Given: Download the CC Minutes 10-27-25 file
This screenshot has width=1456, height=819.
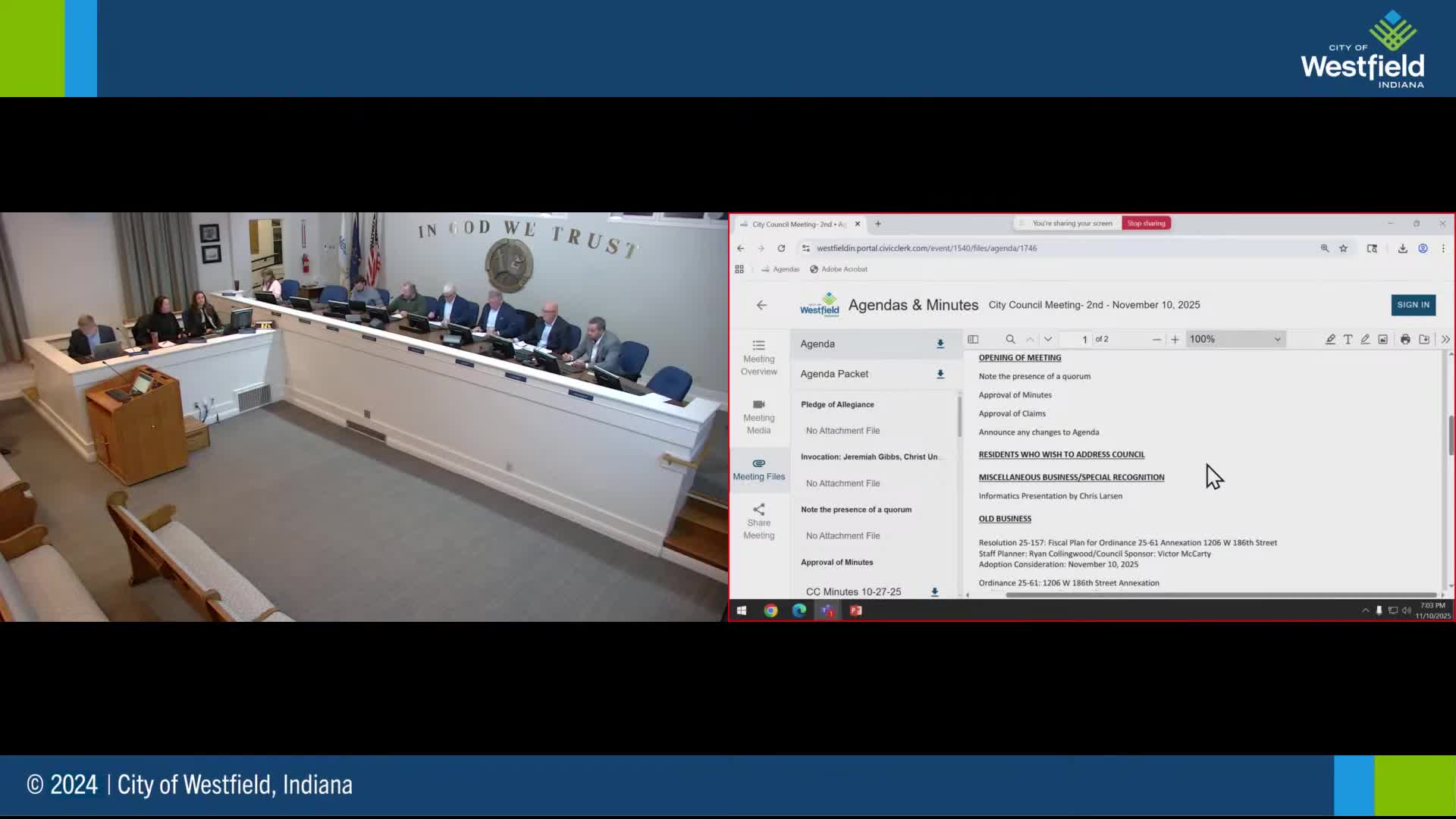Looking at the screenshot, I should 934,591.
